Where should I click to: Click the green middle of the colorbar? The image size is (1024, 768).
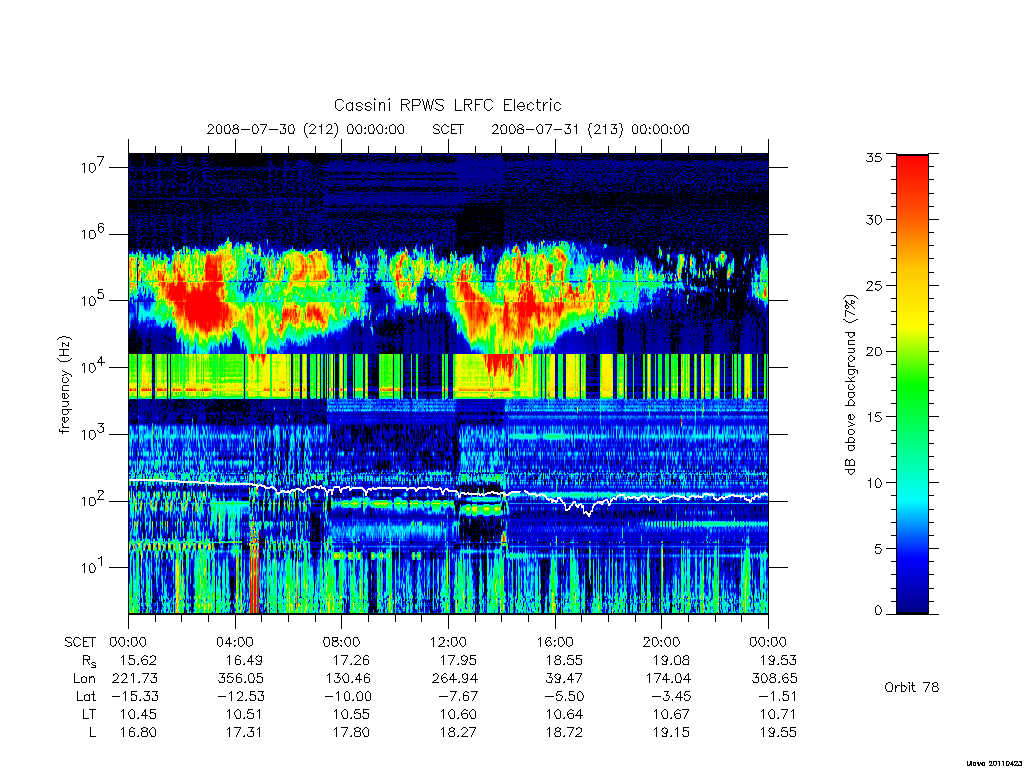pyautogui.click(x=912, y=385)
